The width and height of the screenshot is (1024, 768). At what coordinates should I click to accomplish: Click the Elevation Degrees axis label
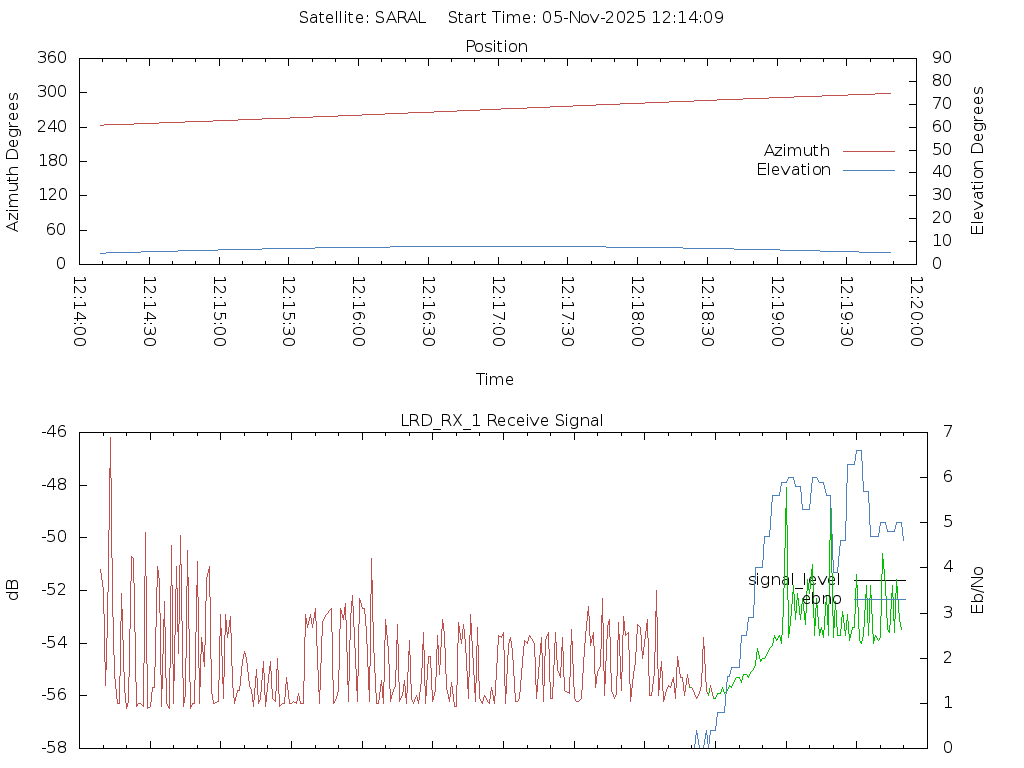pos(978,161)
